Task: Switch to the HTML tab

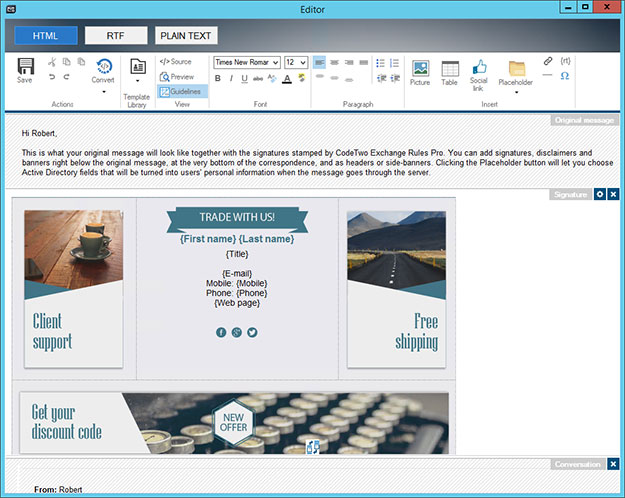Action: [46, 35]
